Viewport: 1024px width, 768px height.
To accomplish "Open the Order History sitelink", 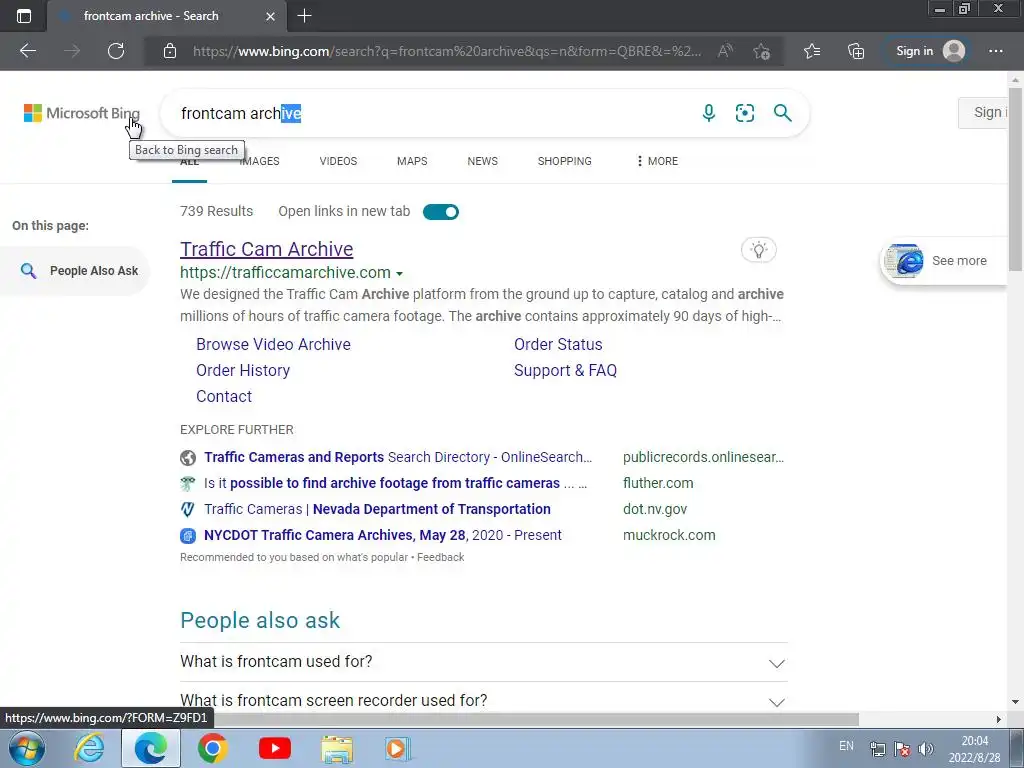I will point(243,370).
